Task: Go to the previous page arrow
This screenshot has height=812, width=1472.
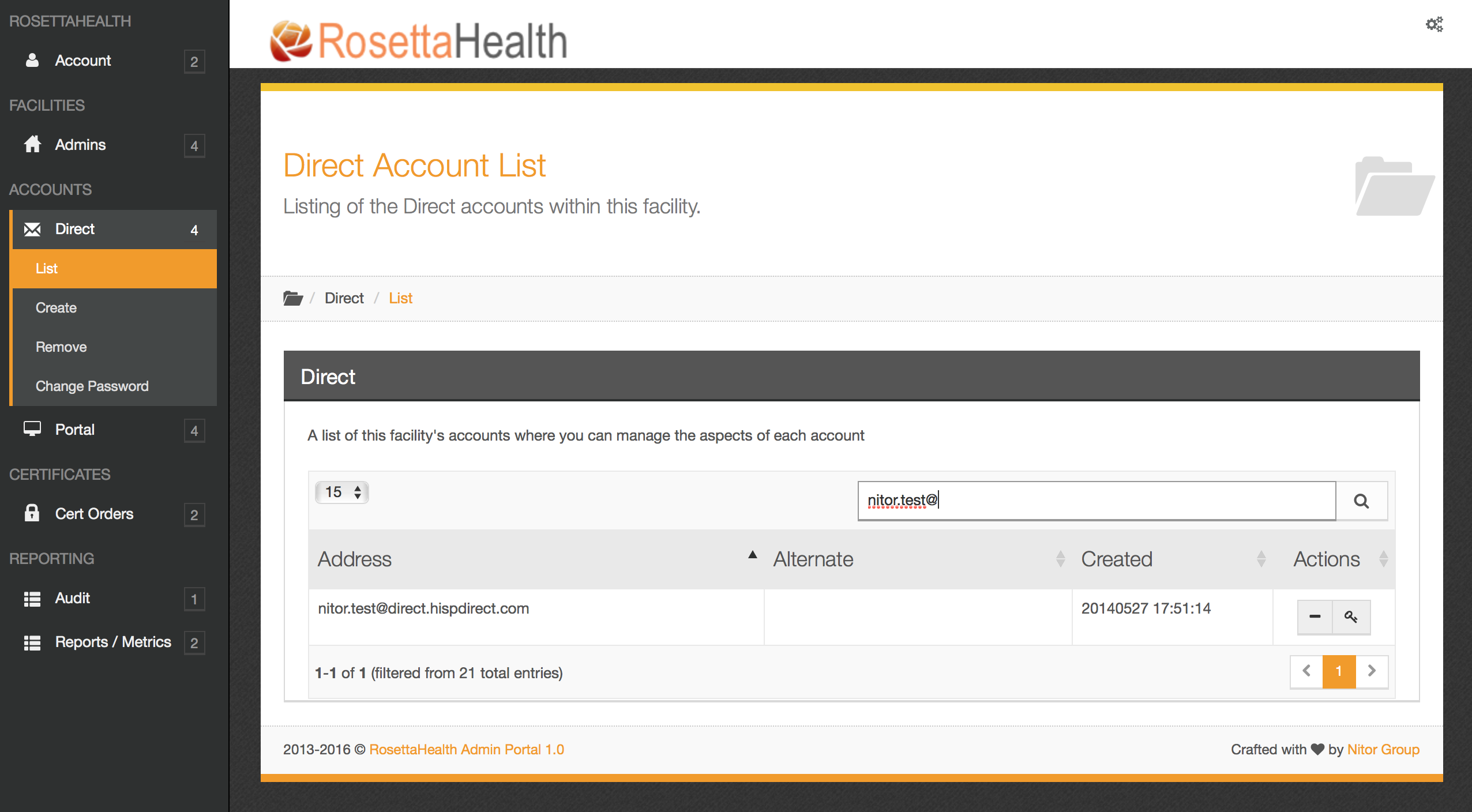Action: click(x=1306, y=671)
